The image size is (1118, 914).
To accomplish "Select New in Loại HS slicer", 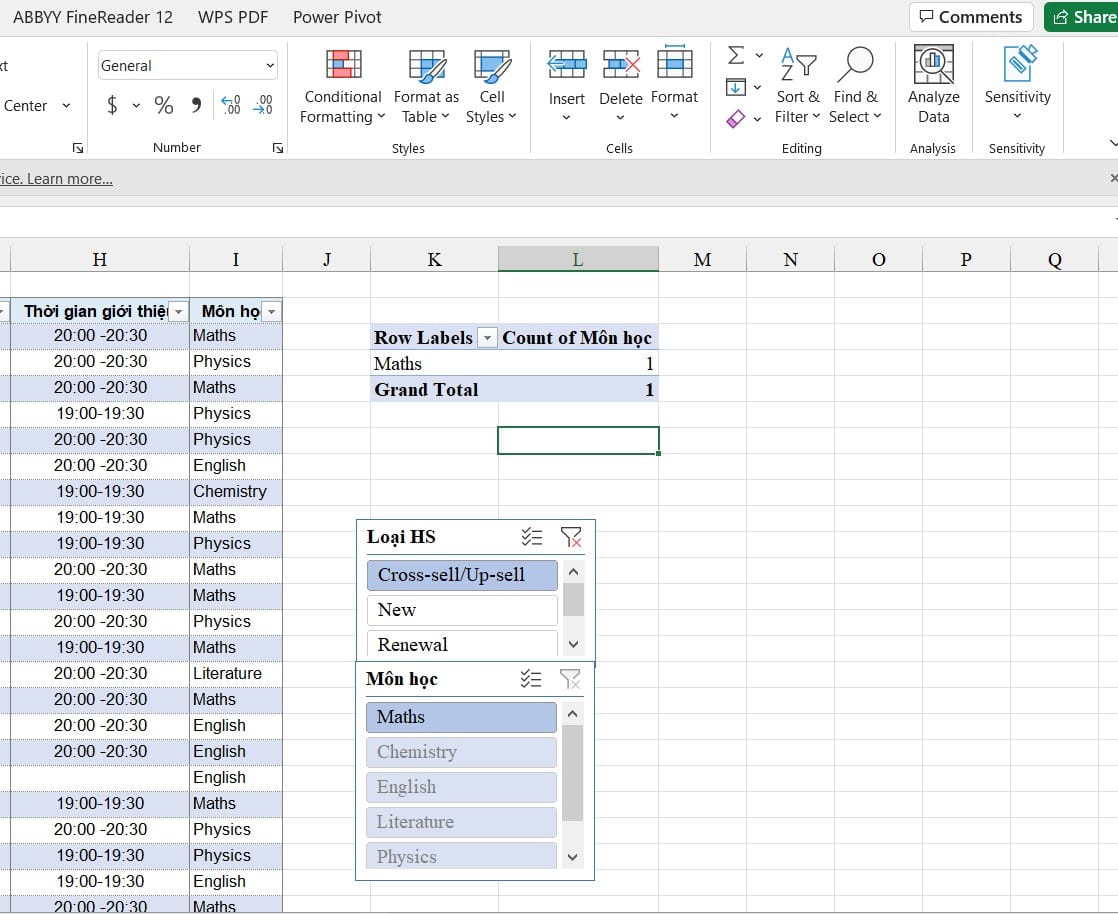I will pos(462,610).
